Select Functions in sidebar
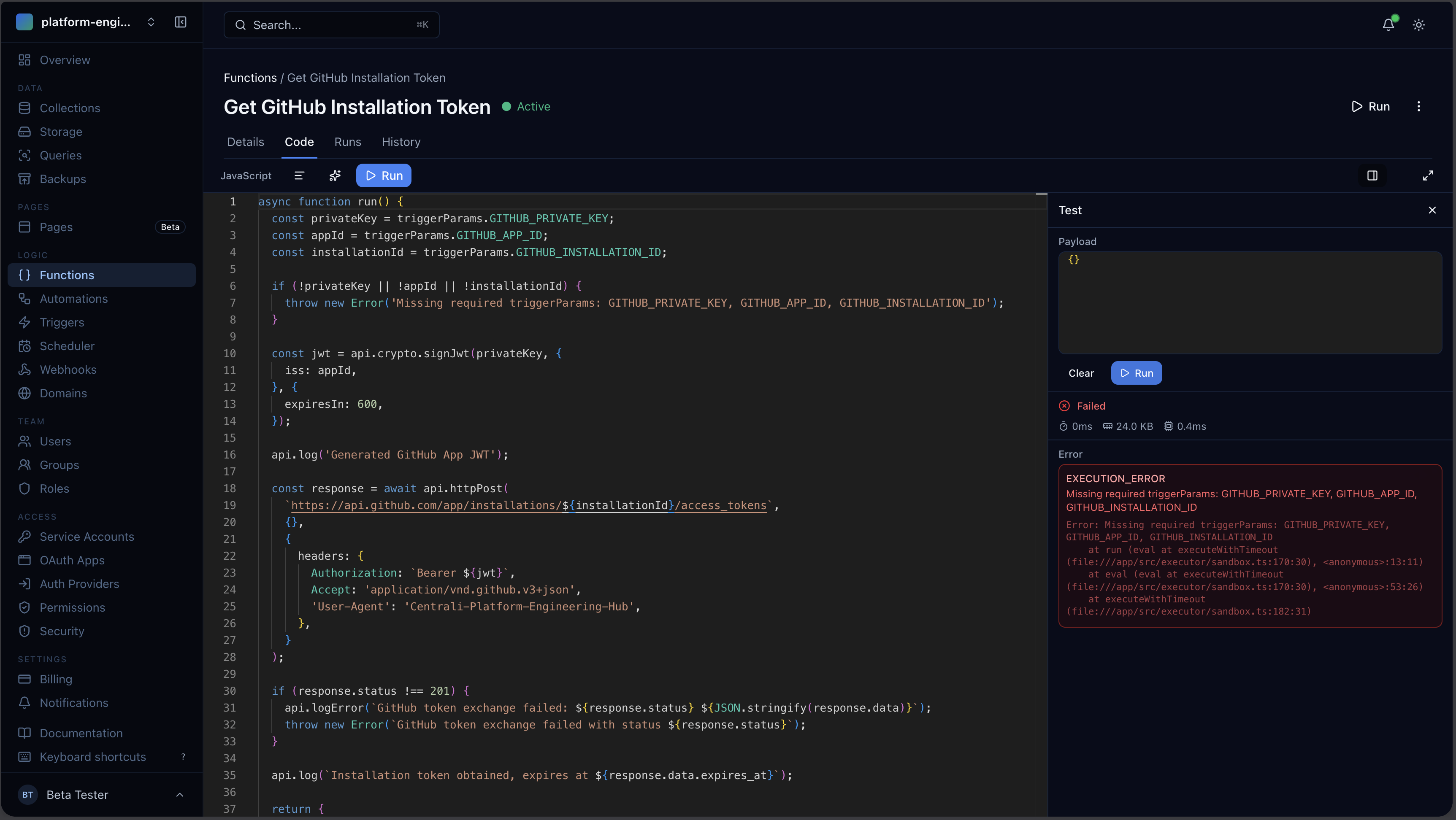Image resolution: width=1456 pixels, height=820 pixels. [102, 275]
